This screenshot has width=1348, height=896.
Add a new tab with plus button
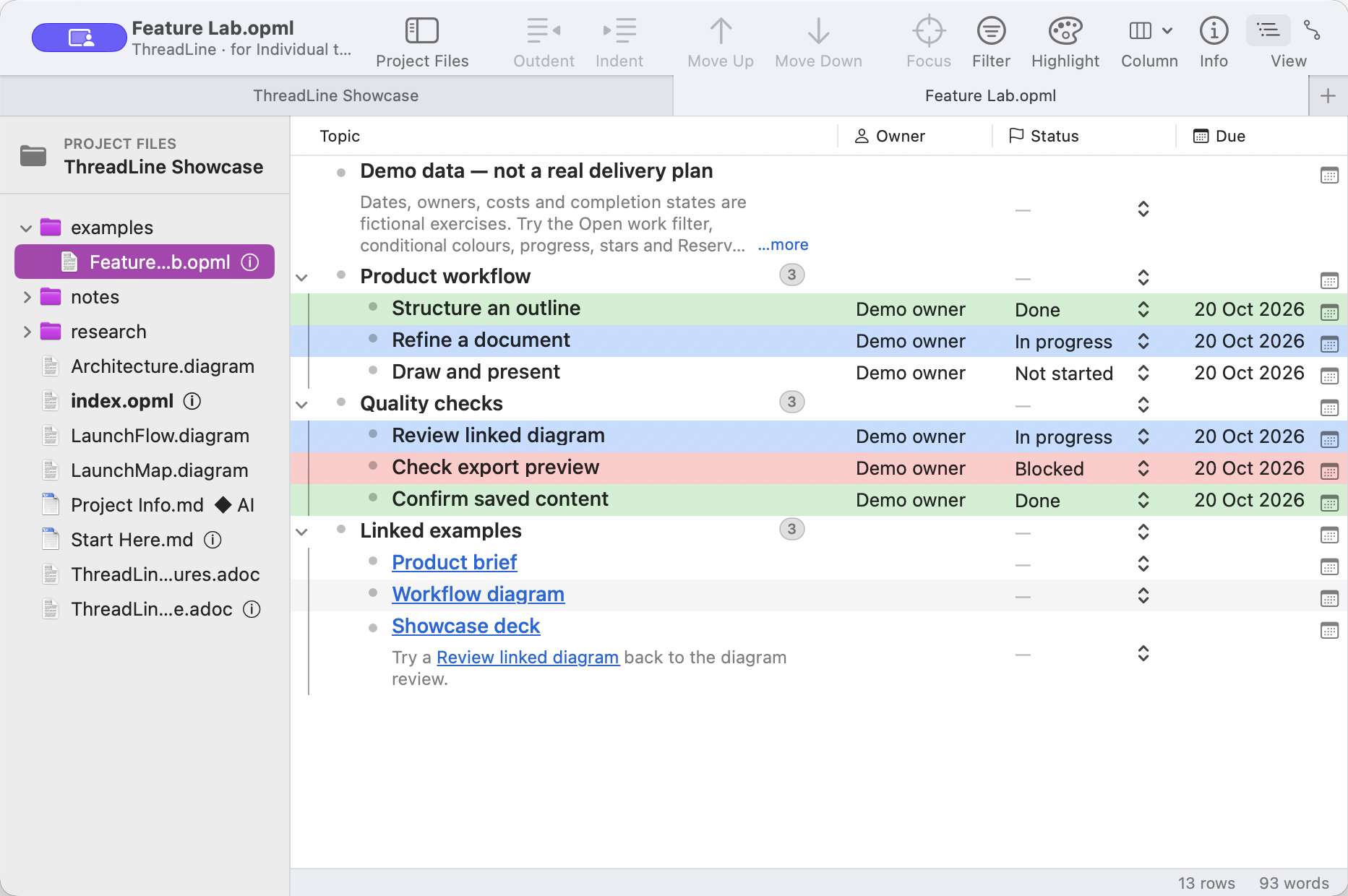click(x=1328, y=96)
